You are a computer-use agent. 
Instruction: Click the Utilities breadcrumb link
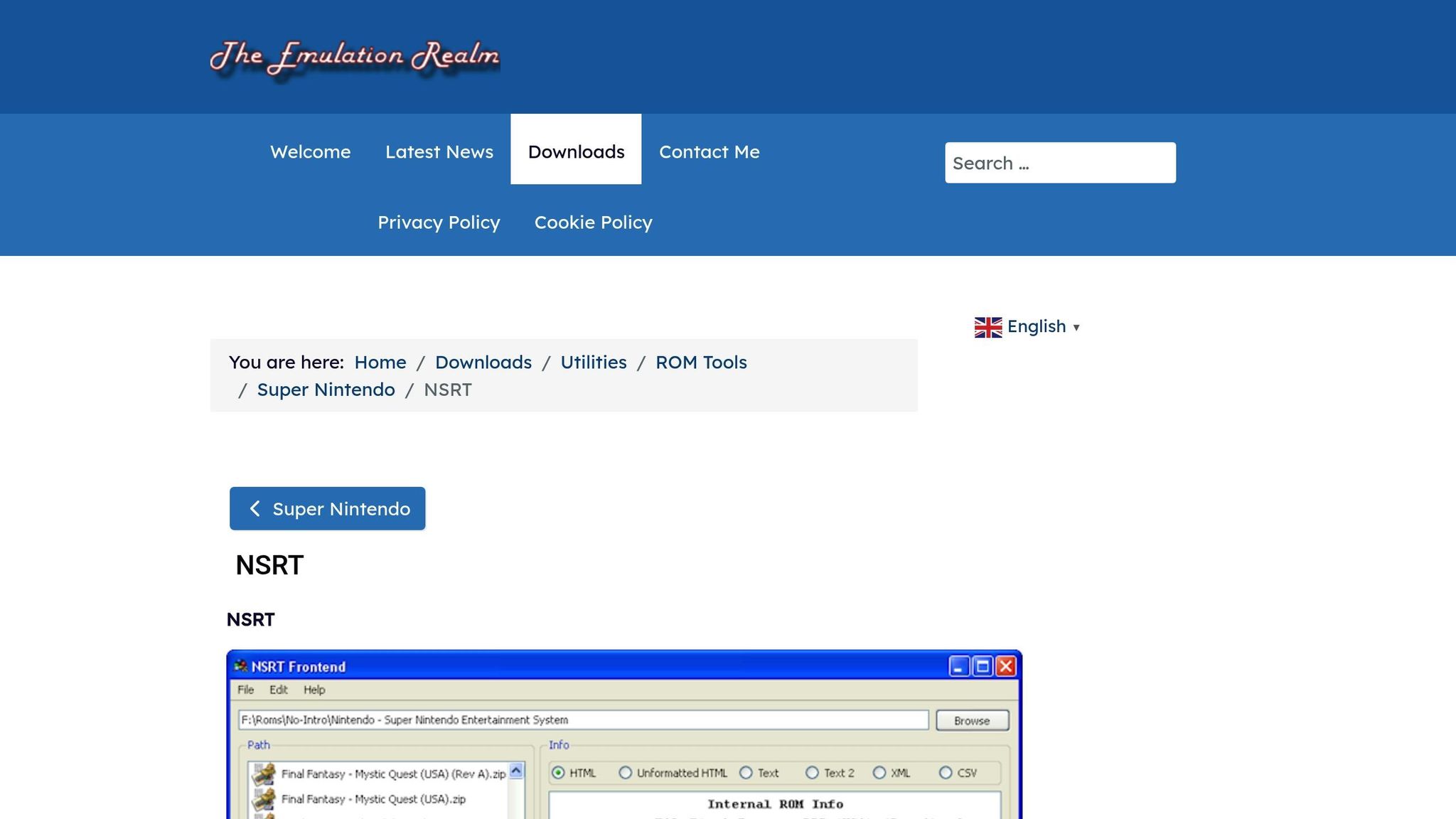coord(593,363)
